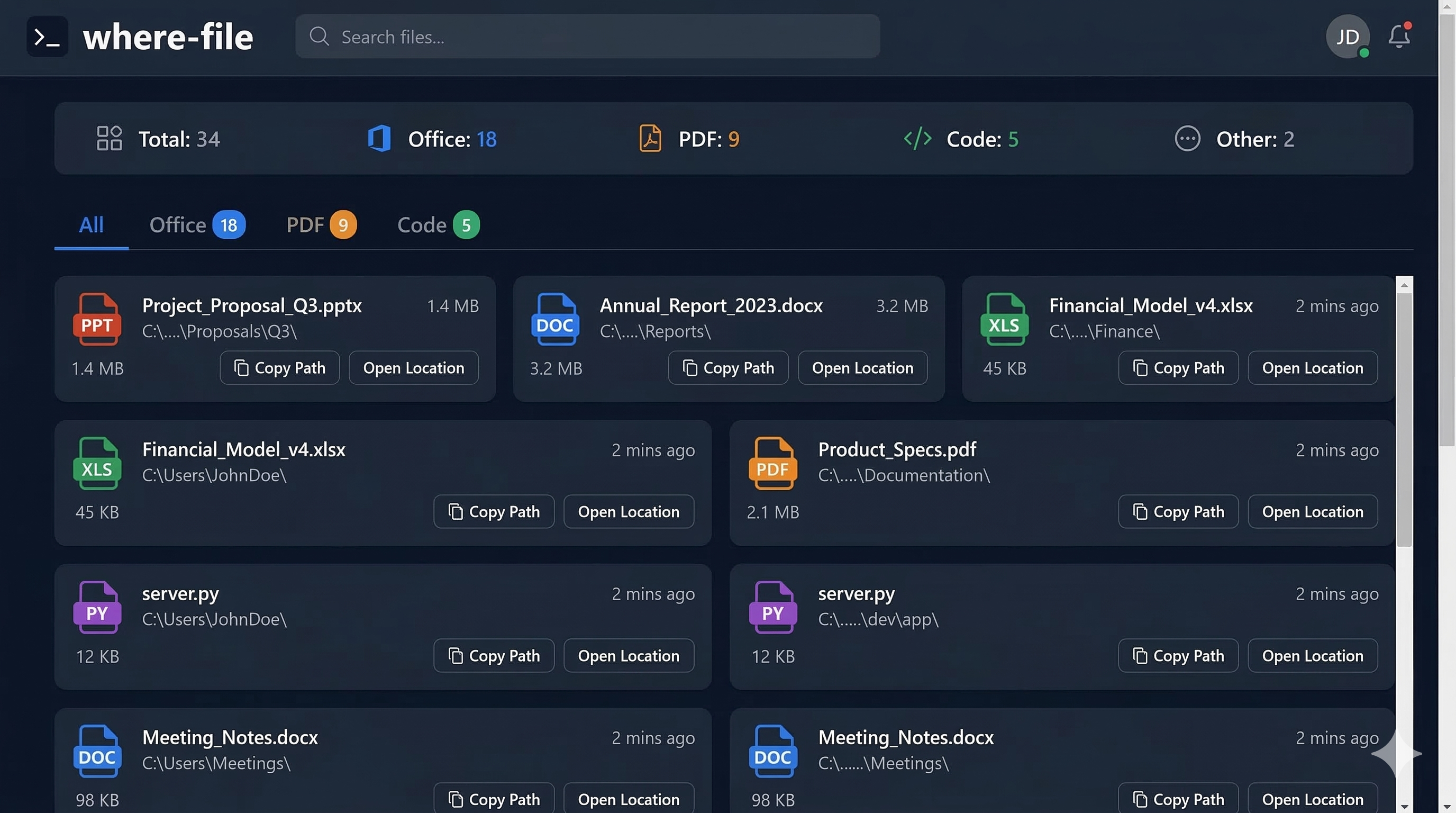Click the PDF icon for Product_Specs.pdf

pyautogui.click(x=772, y=463)
